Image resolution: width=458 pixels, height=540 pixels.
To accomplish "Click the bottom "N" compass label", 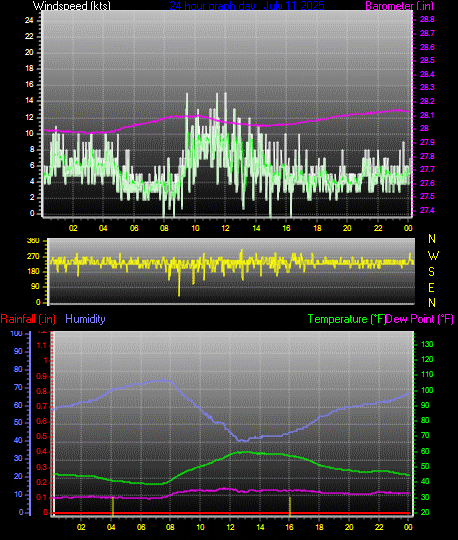I will pyautogui.click(x=432, y=303).
